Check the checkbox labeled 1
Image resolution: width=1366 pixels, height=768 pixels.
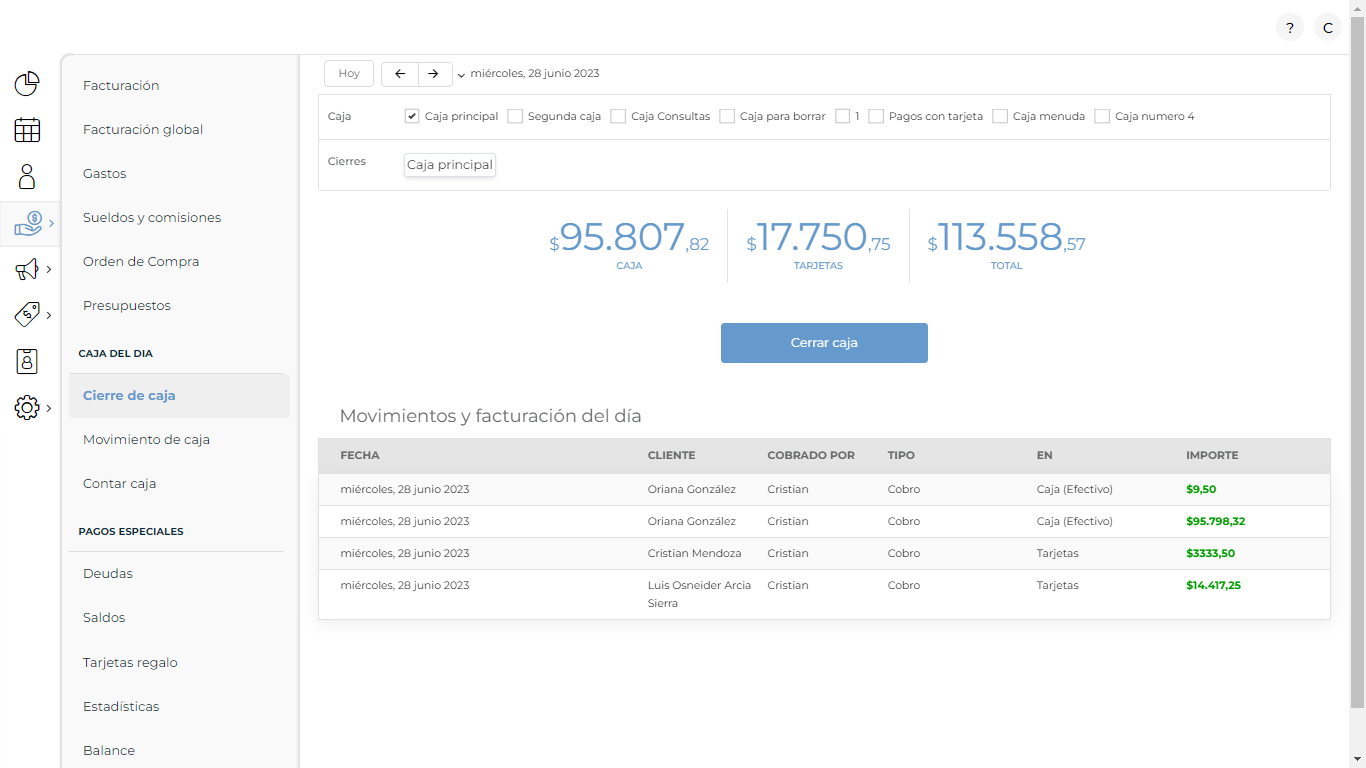click(842, 116)
